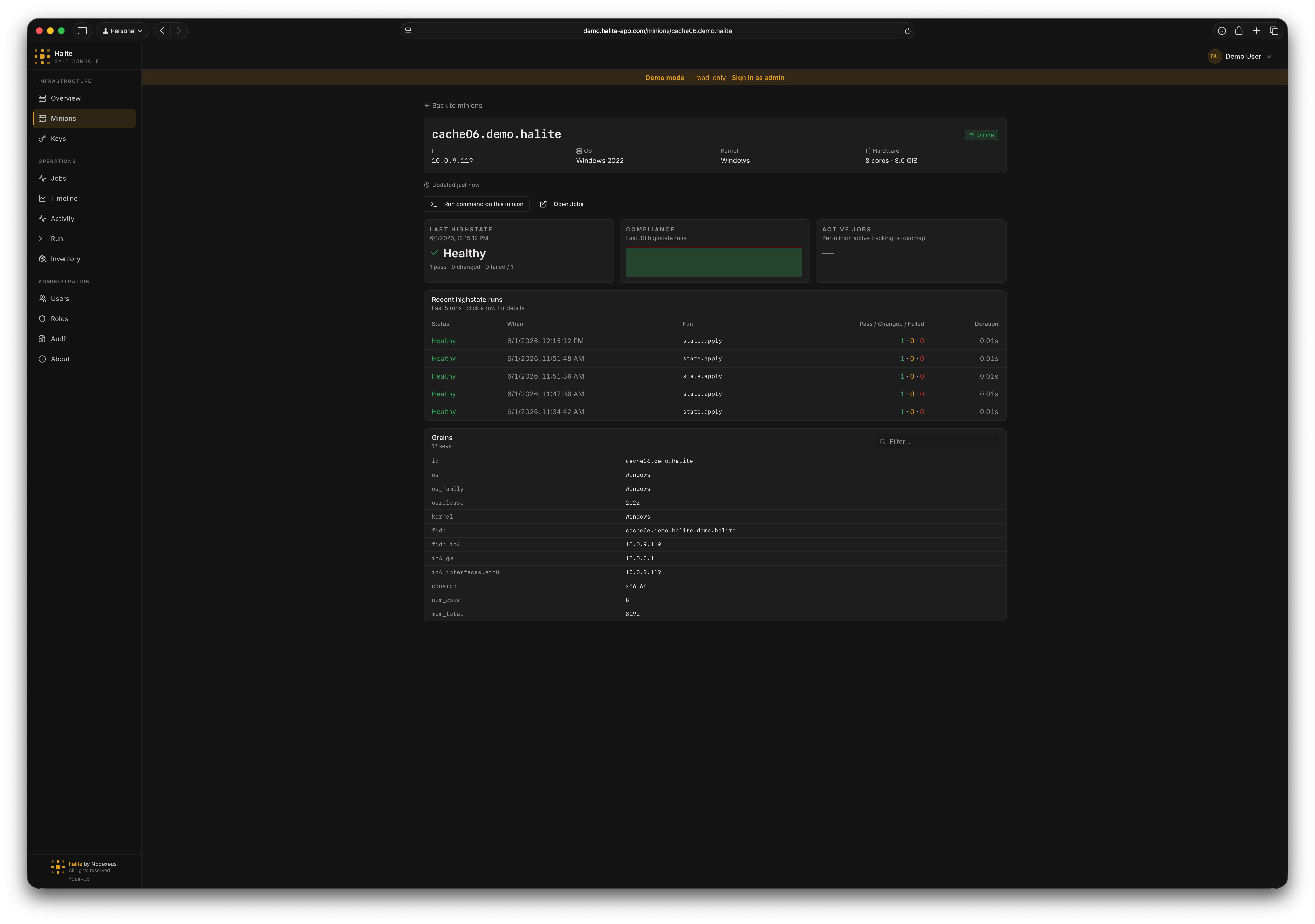Open Jobs for this minion
1315x924 pixels.
[x=561, y=204]
